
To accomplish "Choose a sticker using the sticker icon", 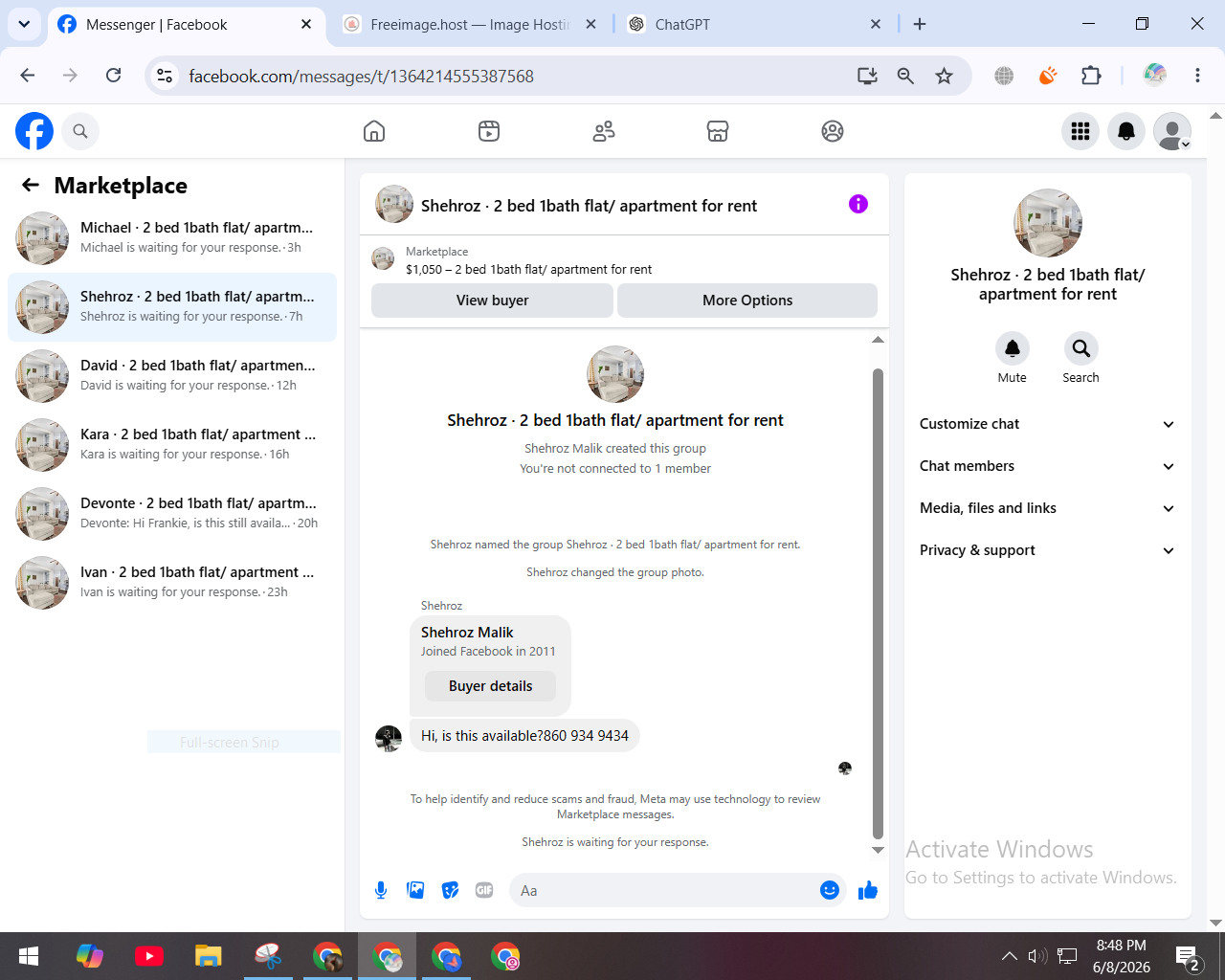I will click(x=450, y=891).
